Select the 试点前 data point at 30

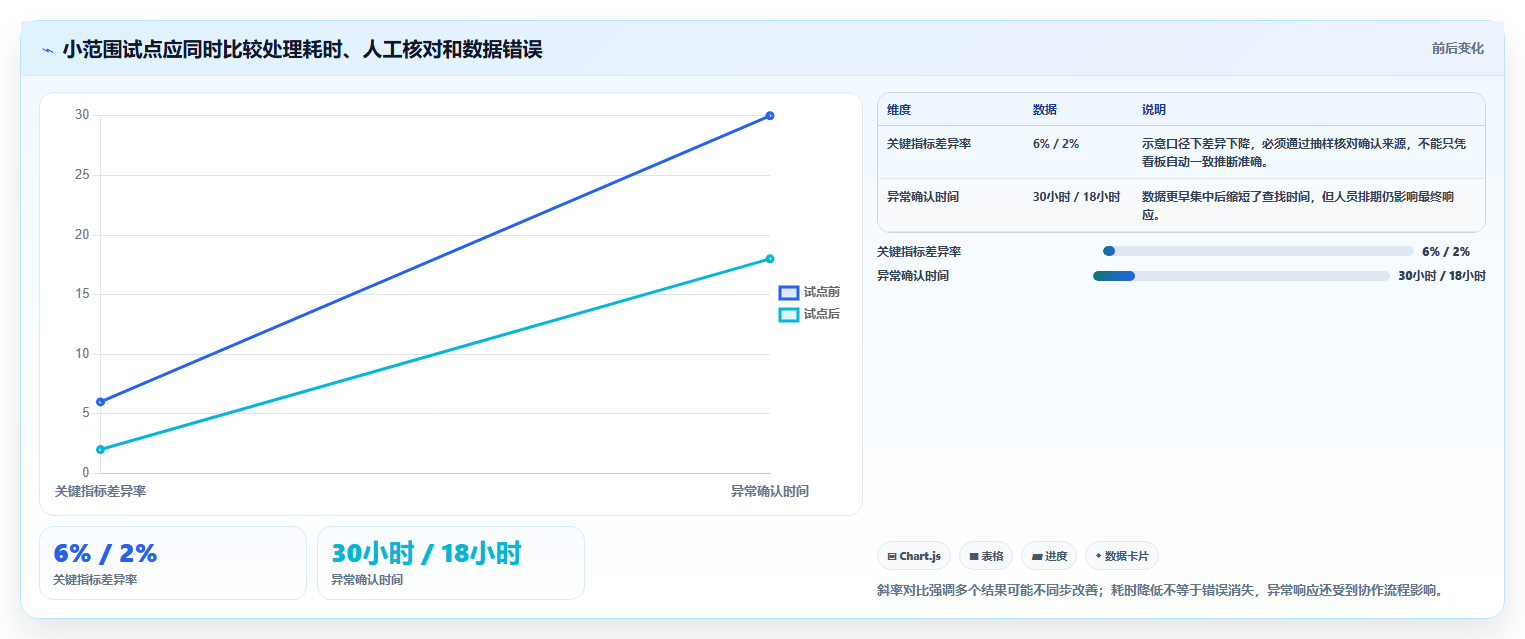pyautogui.click(x=770, y=116)
